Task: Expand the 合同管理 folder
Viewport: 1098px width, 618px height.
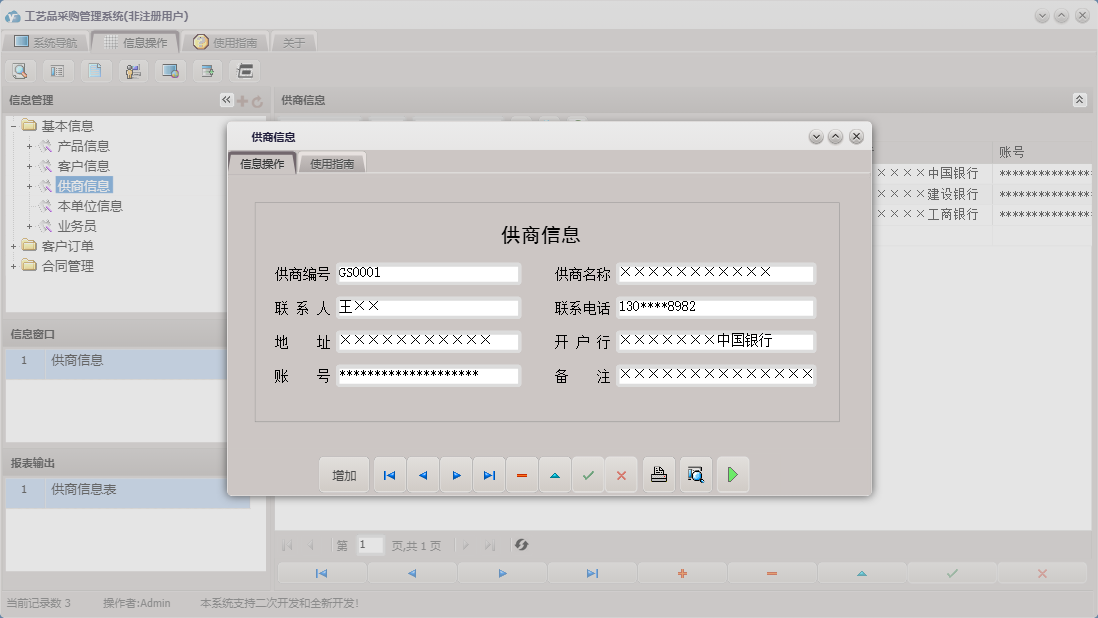Action: click(x=13, y=266)
